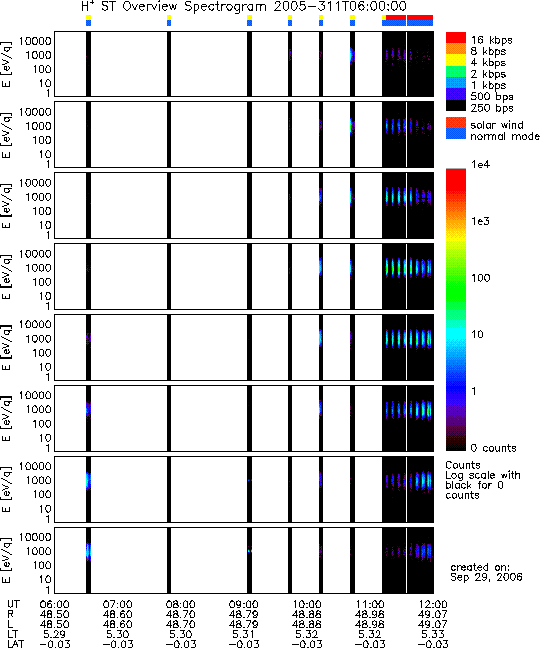Click the 'UT' row label

pos(13,605)
